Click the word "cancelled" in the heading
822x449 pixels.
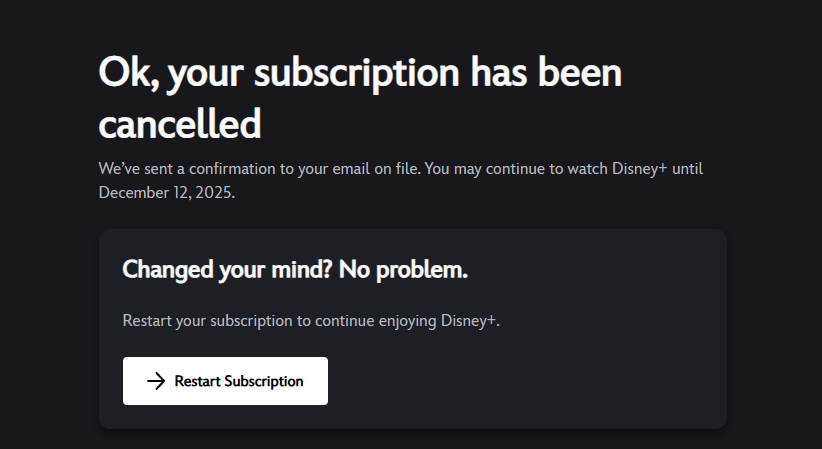click(x=180, y=124)
